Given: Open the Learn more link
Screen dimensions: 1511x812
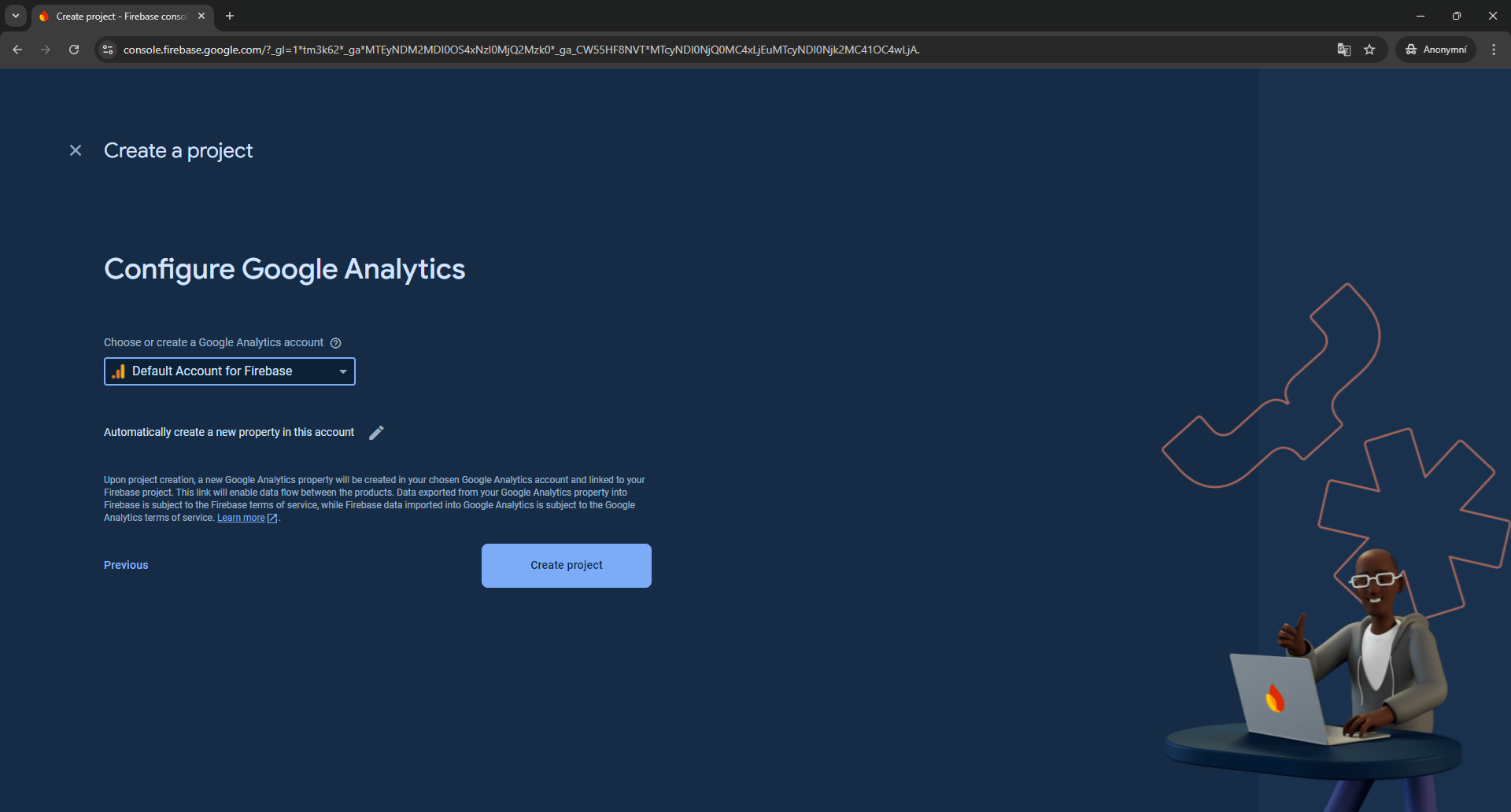Looking at the screenshot, I should (241, 518).
